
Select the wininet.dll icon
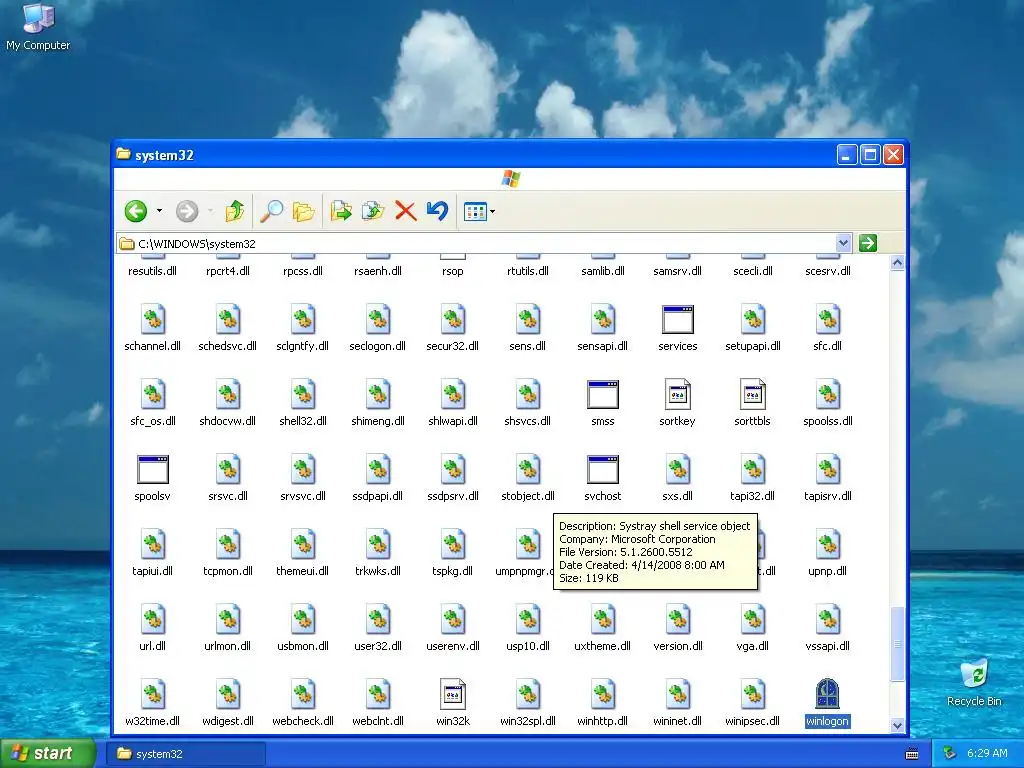(677, 694)
